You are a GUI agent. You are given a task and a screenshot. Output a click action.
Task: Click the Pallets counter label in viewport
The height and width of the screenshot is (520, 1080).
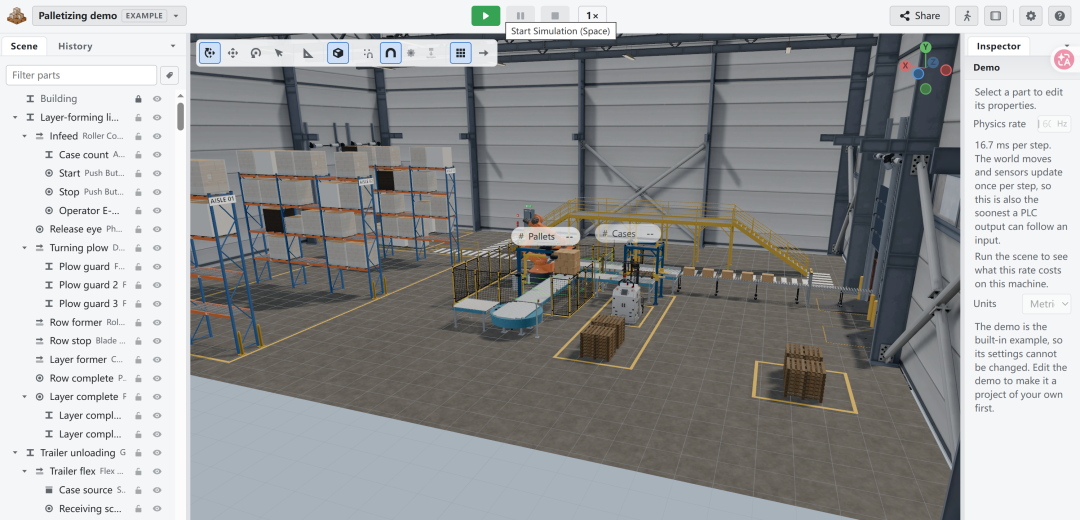click(545, 236)
